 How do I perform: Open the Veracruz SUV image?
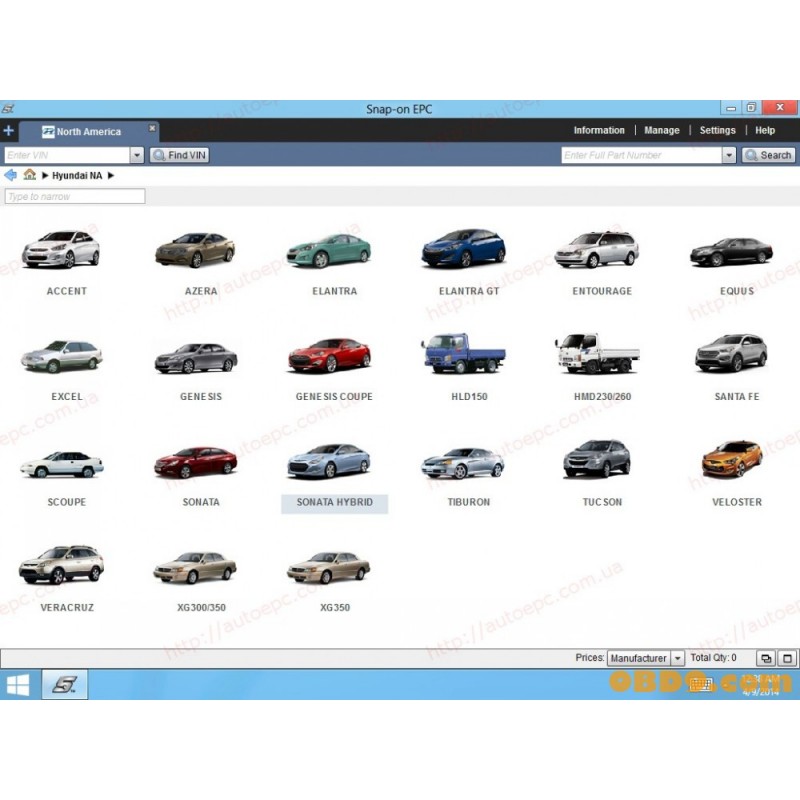61,565
